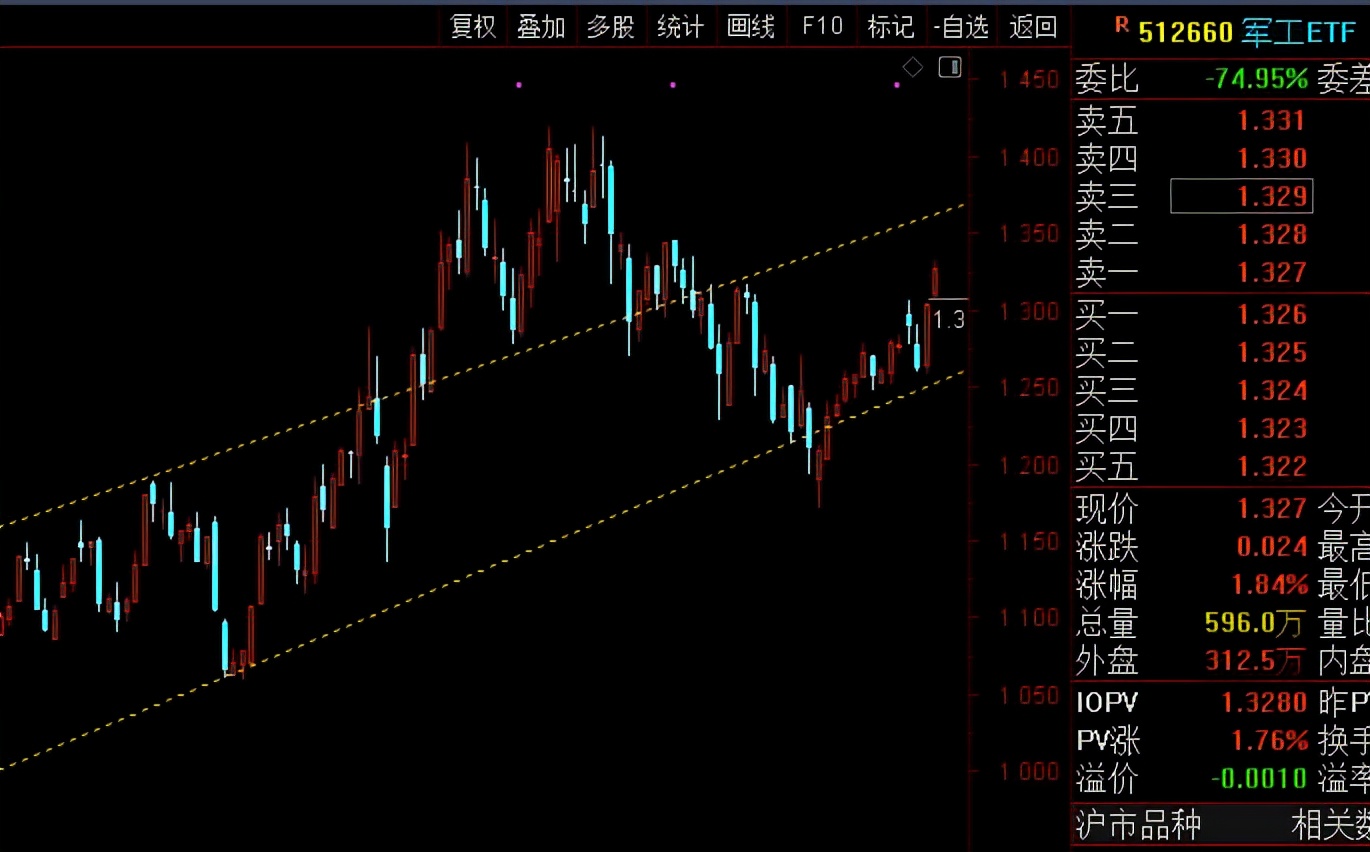The image size is (1370, 852).
Task: Click the 买五 price 1.322
Action: click(1272, 466)
